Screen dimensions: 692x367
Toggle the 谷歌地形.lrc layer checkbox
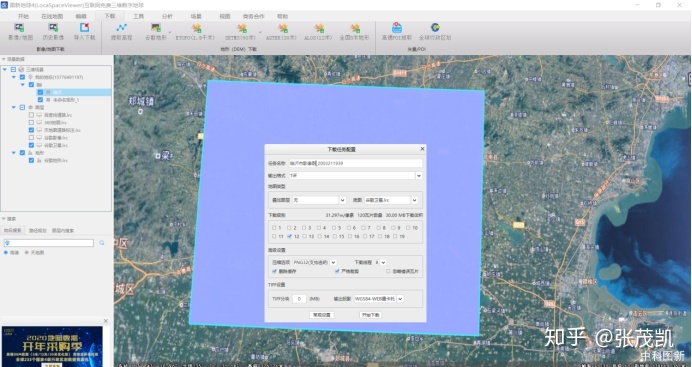pyautogui.click(x=31, y=161)
